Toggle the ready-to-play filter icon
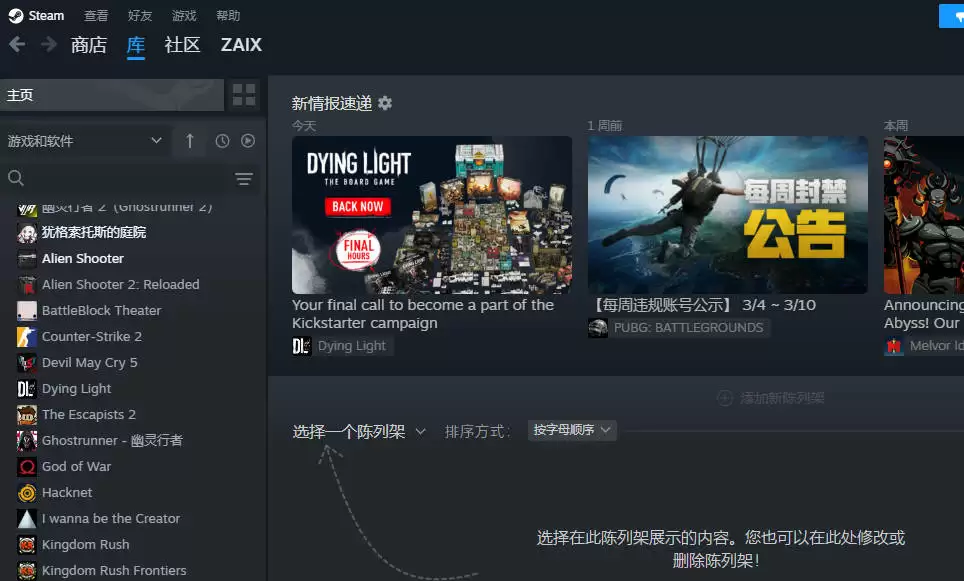The height and width of the screenshot is (581, 964). click(248, 141)
